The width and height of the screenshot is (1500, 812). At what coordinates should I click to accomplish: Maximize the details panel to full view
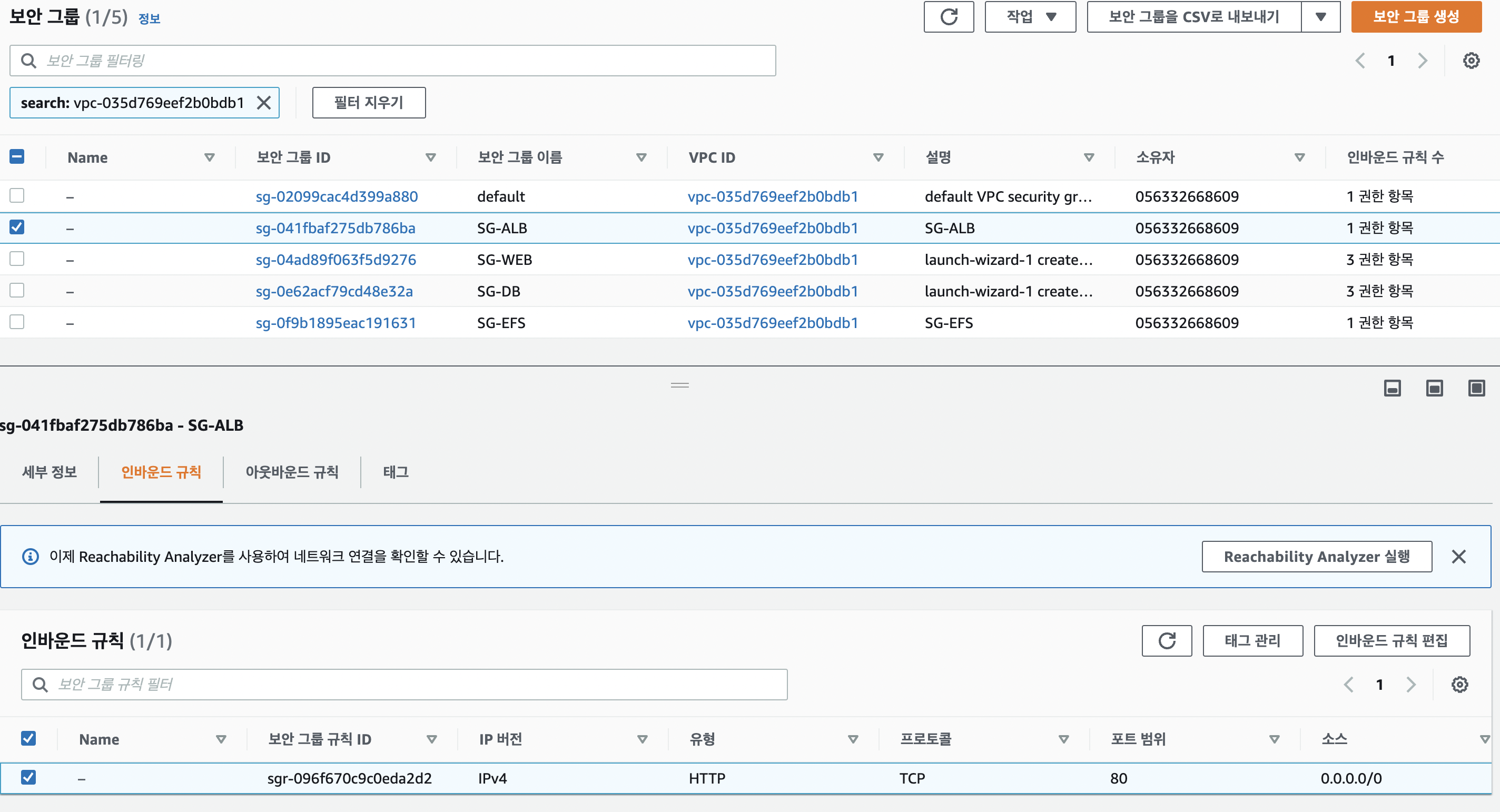point(1476,388)
